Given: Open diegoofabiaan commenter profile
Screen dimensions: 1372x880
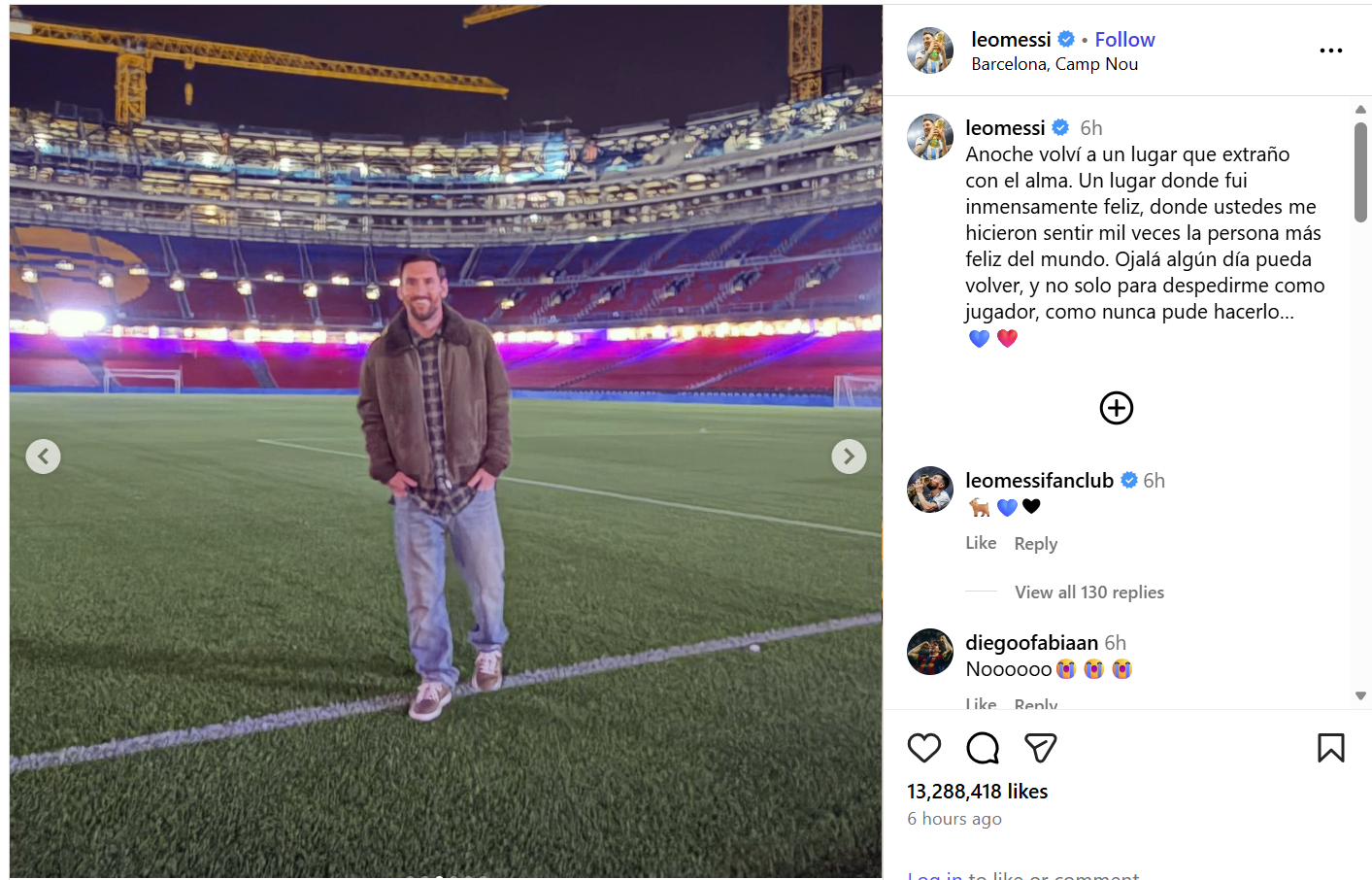Looking at the screenshot, I should click(1031, 643).
